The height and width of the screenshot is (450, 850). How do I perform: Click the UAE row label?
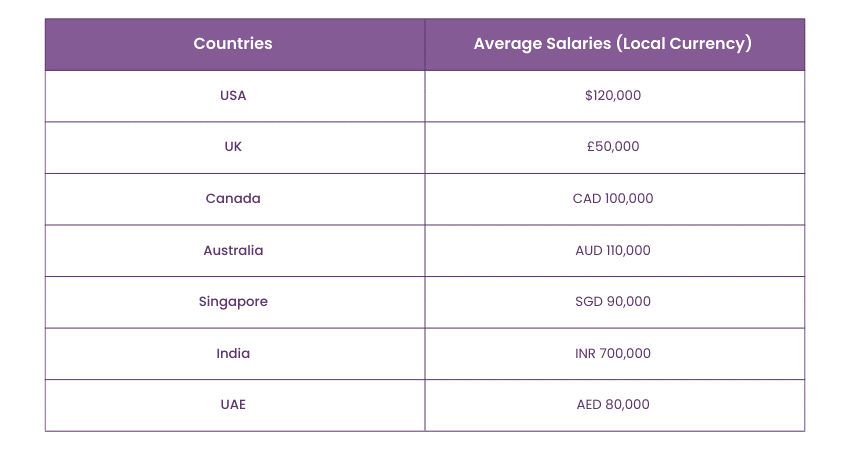(x=233, y=404)
